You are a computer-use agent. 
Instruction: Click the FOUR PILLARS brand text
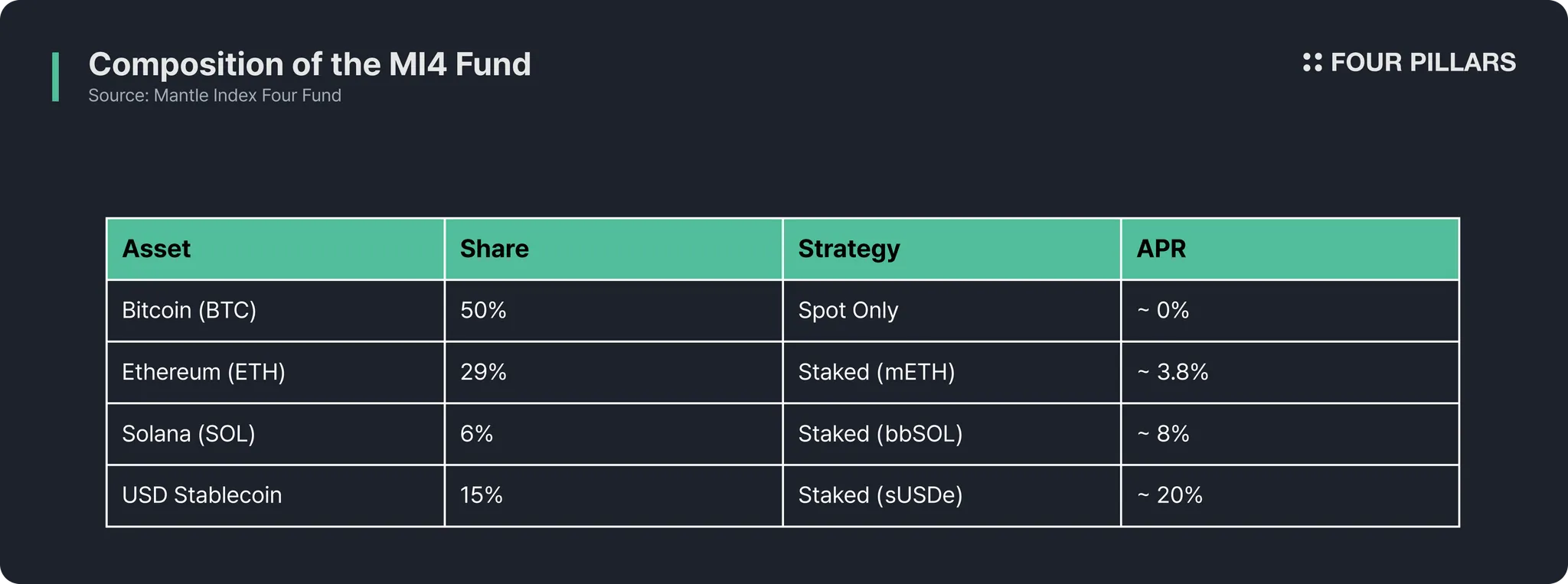click(x=1423, y=63)
